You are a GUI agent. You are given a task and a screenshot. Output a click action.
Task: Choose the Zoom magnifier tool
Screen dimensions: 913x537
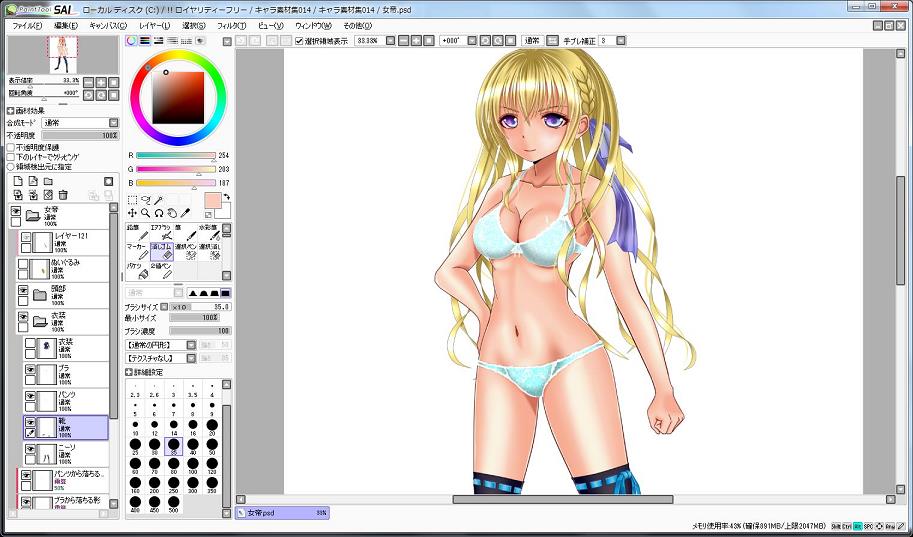146,213
